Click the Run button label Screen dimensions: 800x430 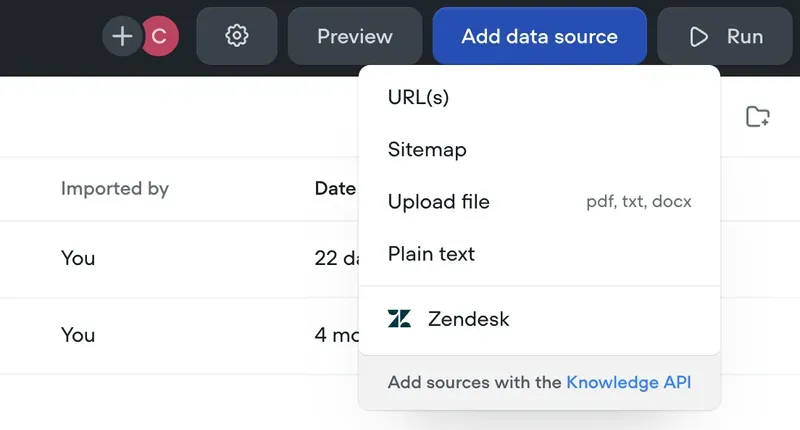745,37
